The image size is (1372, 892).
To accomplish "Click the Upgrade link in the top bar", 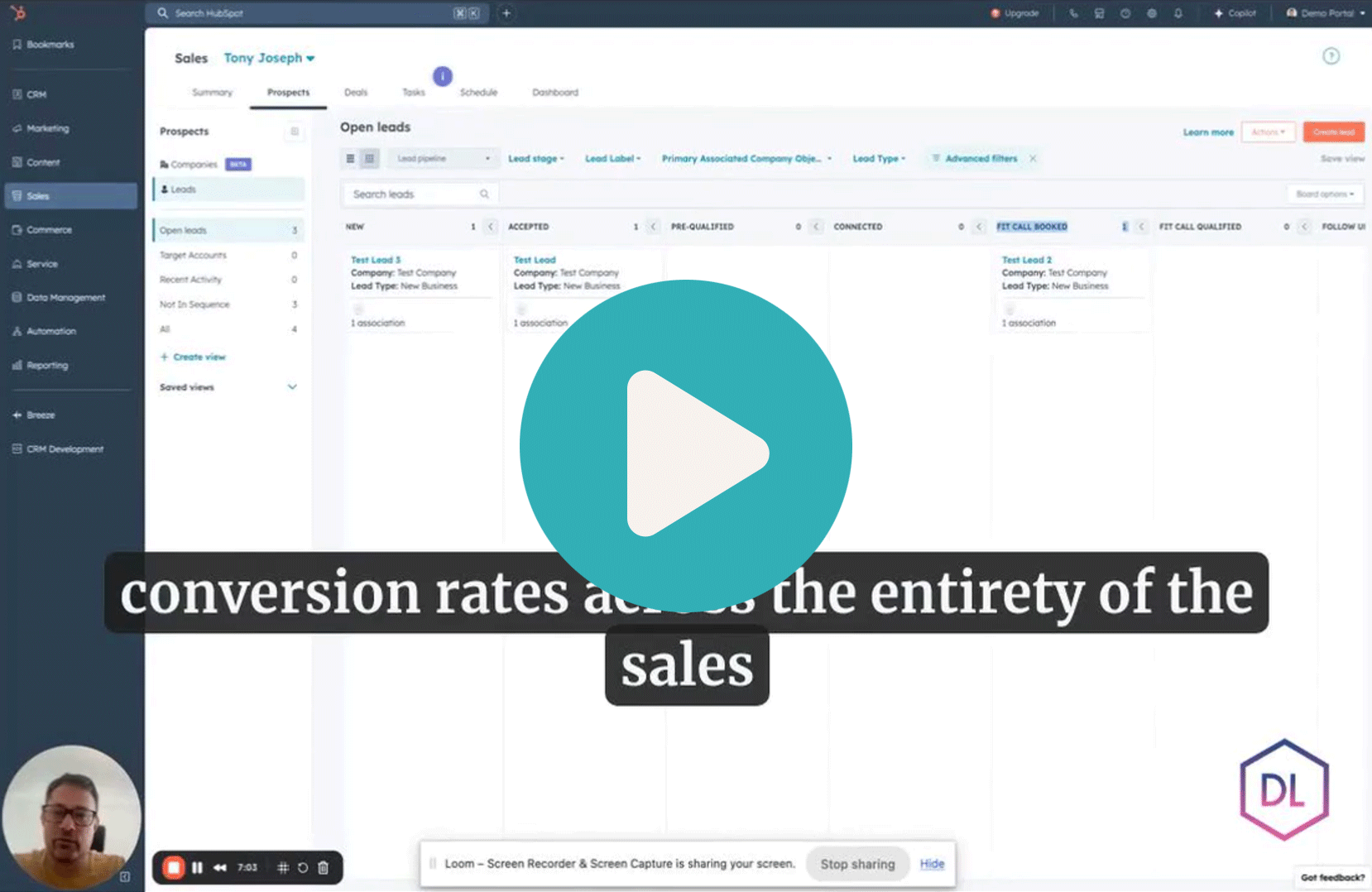I will tap(1015, 13).
